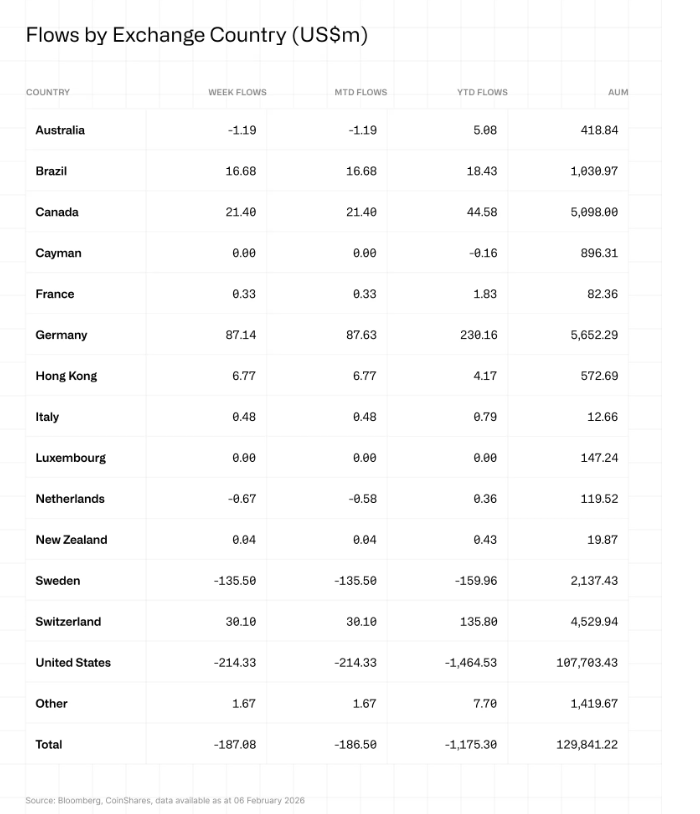This screenshot has height=814, width=700.
Task: Click the Bloomberg, CoinShares source note
Action: [x=165, y=800]
